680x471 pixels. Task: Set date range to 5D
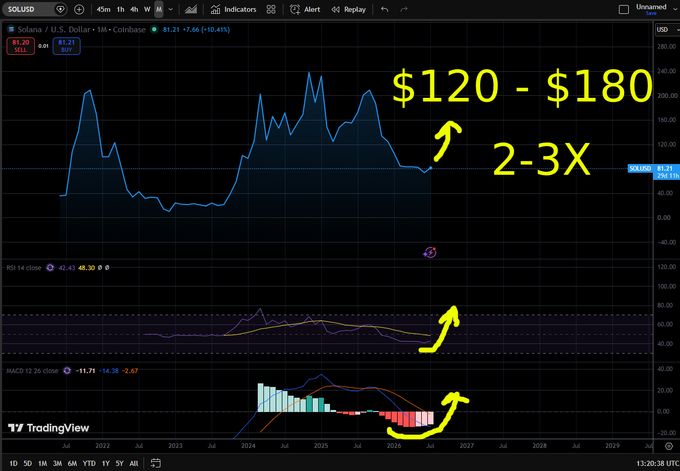click(27, 463)
